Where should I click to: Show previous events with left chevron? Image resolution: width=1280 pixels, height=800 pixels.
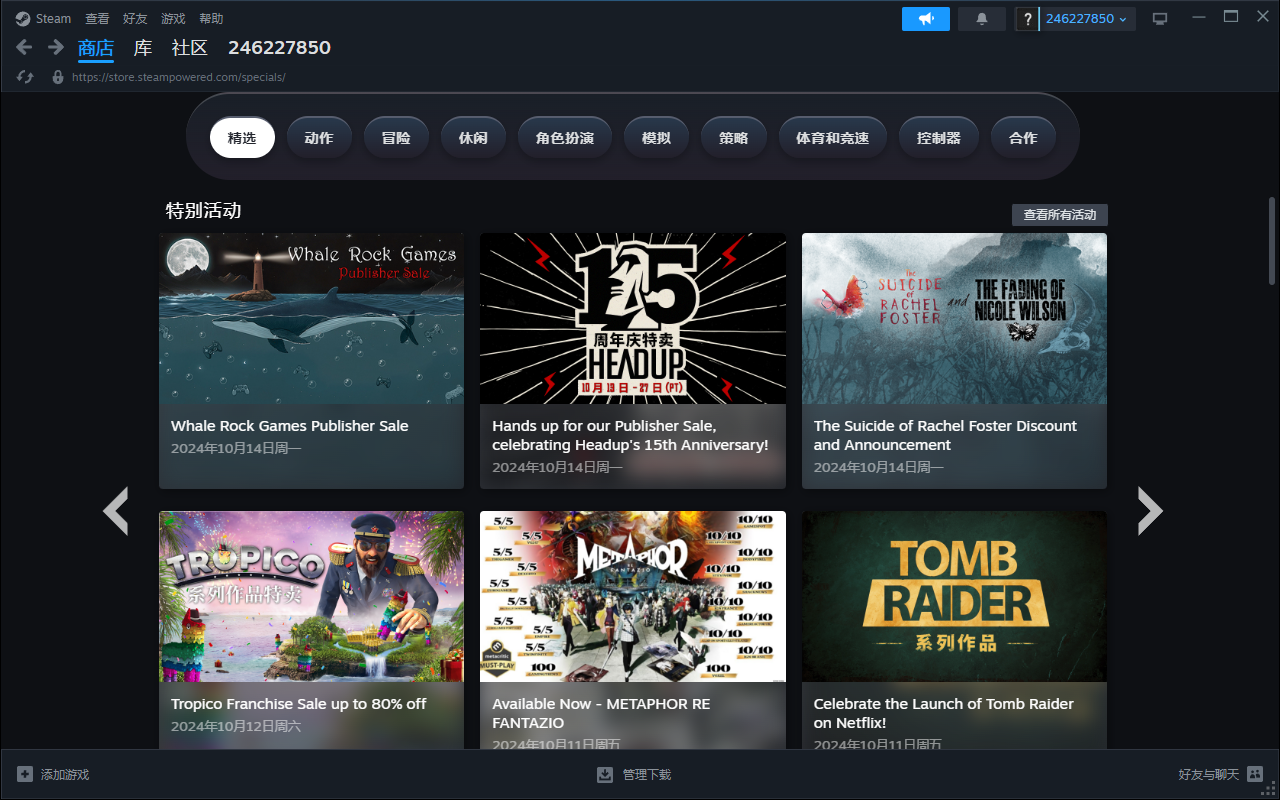point(116,511)
